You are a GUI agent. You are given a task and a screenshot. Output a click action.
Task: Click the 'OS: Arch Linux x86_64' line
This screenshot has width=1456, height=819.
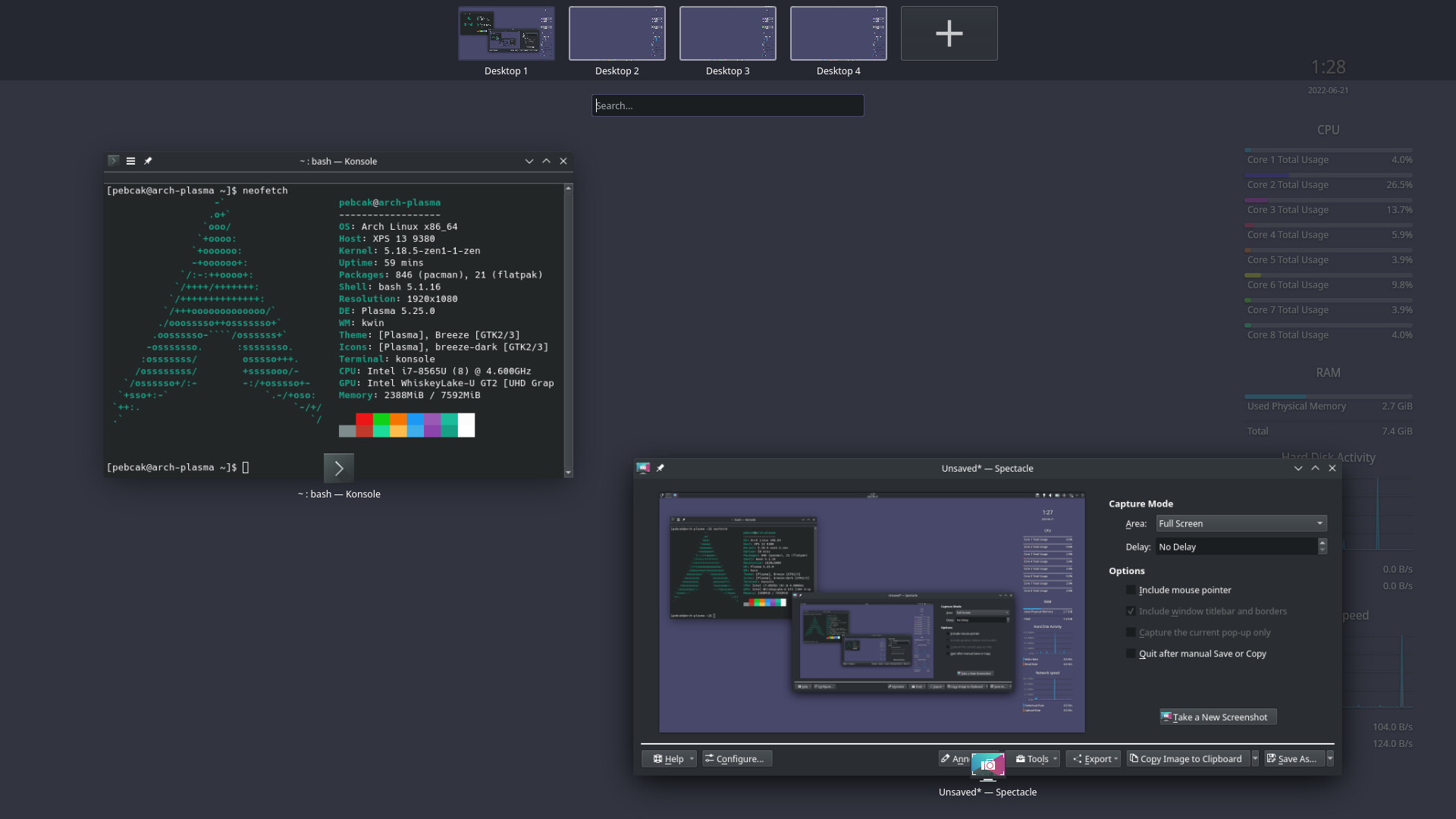398,226
